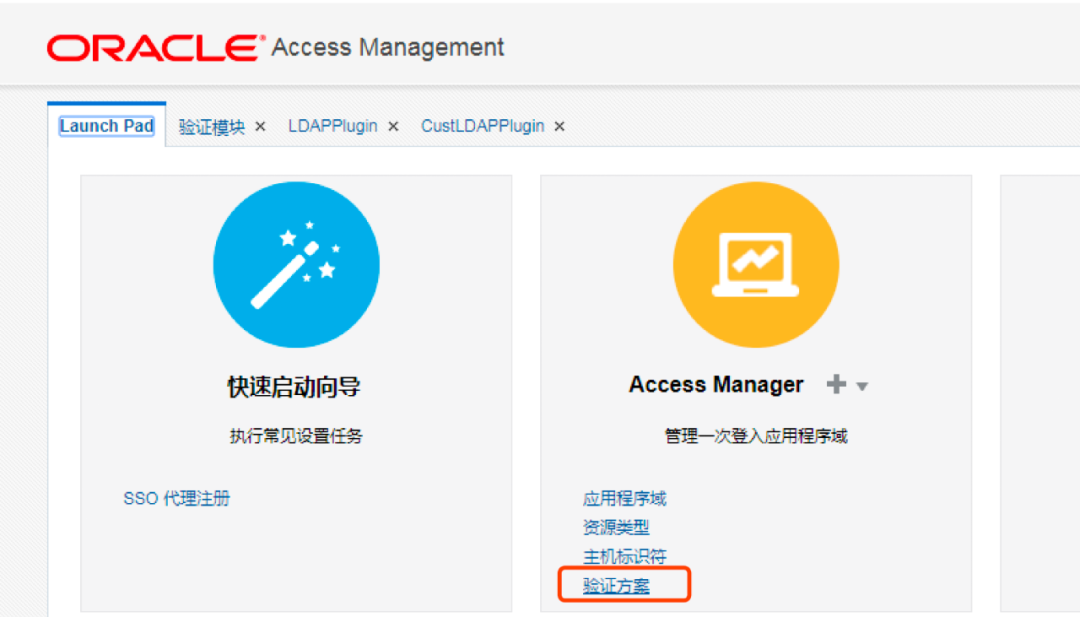
Task: Open the SSO 代理注册 link
Action: (x=177, y=499)
